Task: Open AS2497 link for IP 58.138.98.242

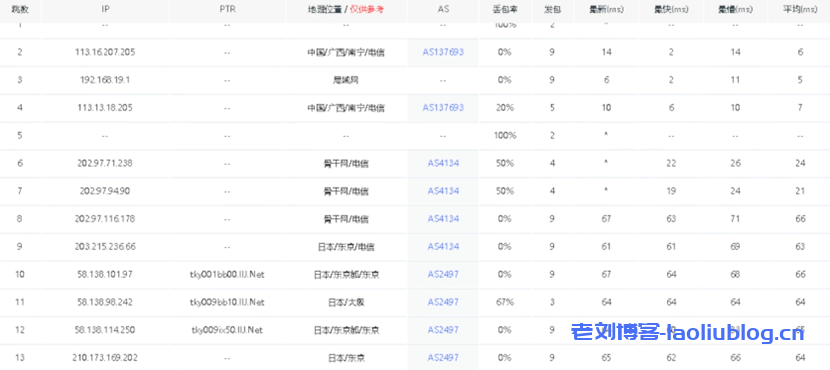Action: [x=443, y=302]
